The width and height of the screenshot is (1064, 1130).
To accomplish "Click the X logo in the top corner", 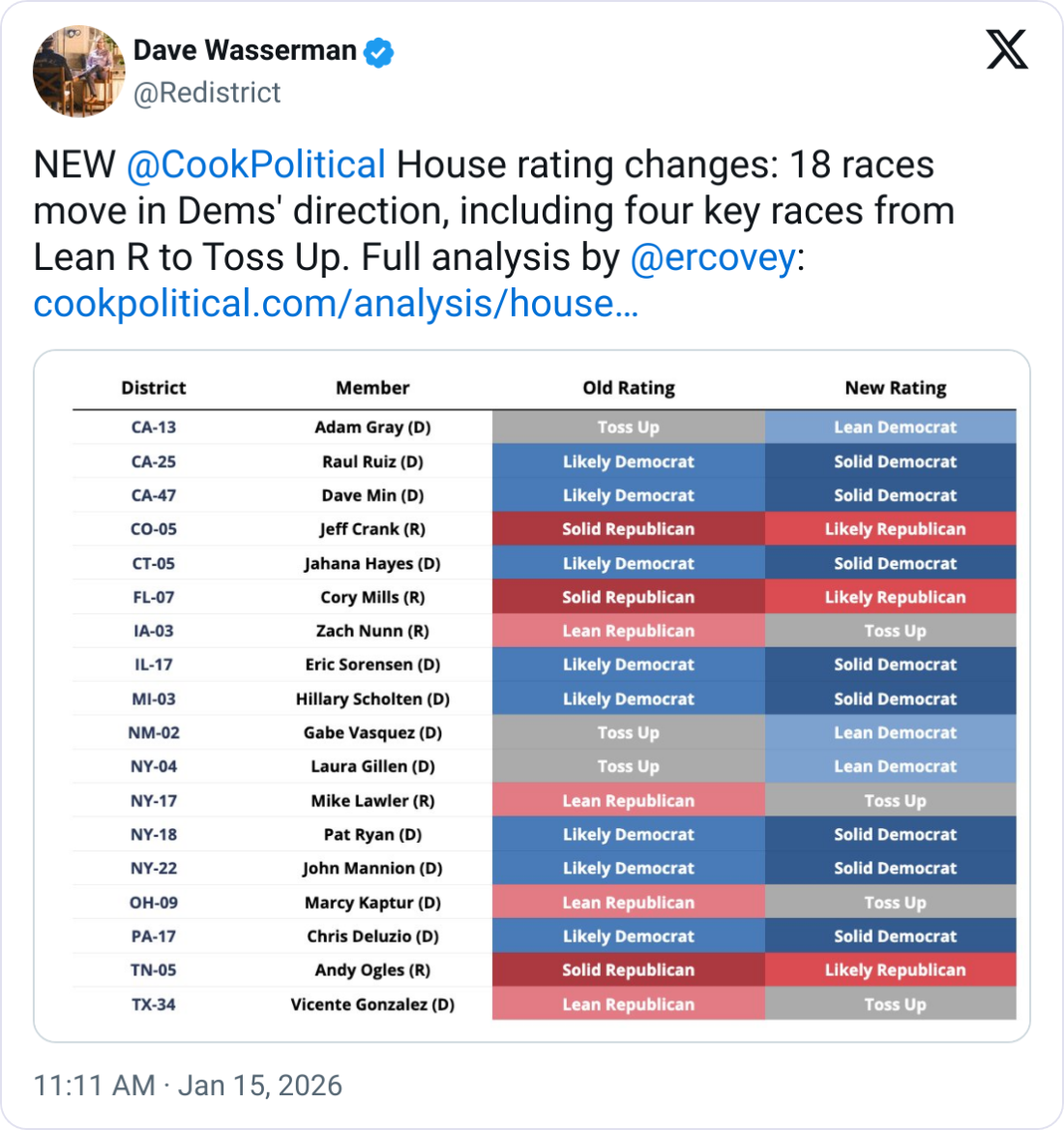I will click(1008, 50).
